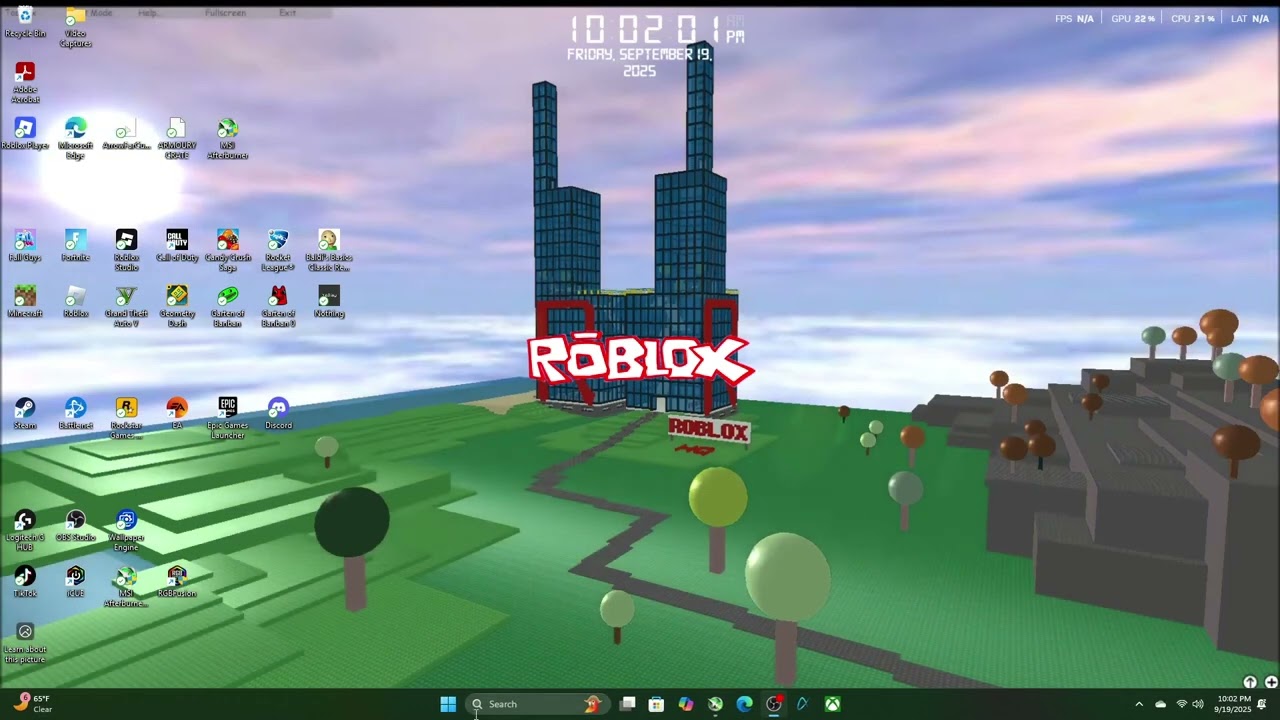Screen dimensions: 1280x720
Task: Open the EA app shortcut
Action: (x=177, y=414)
